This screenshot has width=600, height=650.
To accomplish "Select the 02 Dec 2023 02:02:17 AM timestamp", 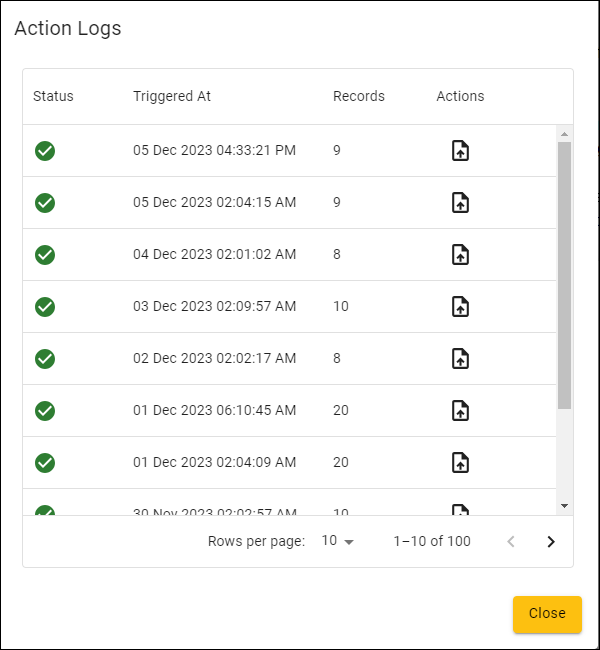I will (214, 358).
